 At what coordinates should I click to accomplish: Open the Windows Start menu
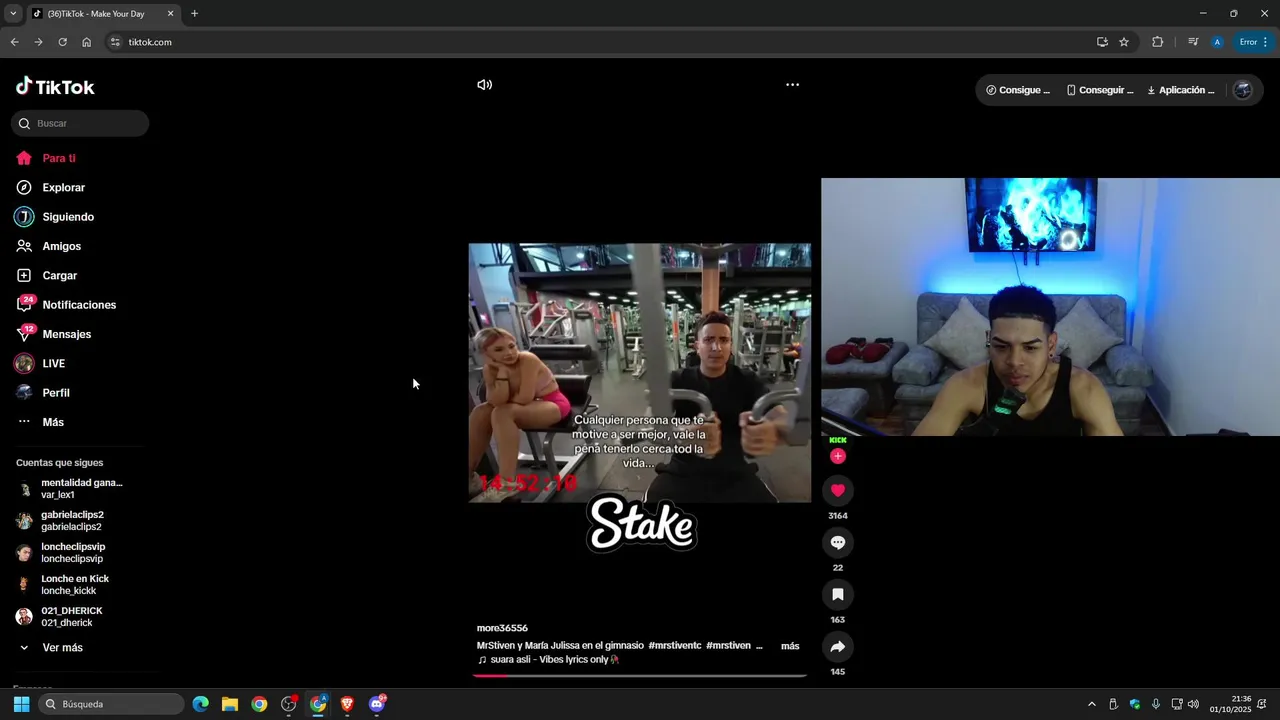click(x=21, y=704)
